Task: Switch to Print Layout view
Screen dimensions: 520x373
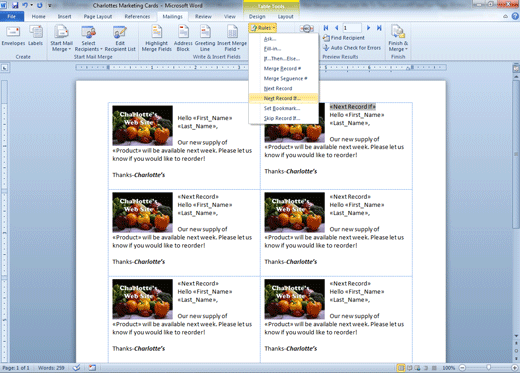Action: click(x=401, y=368)
